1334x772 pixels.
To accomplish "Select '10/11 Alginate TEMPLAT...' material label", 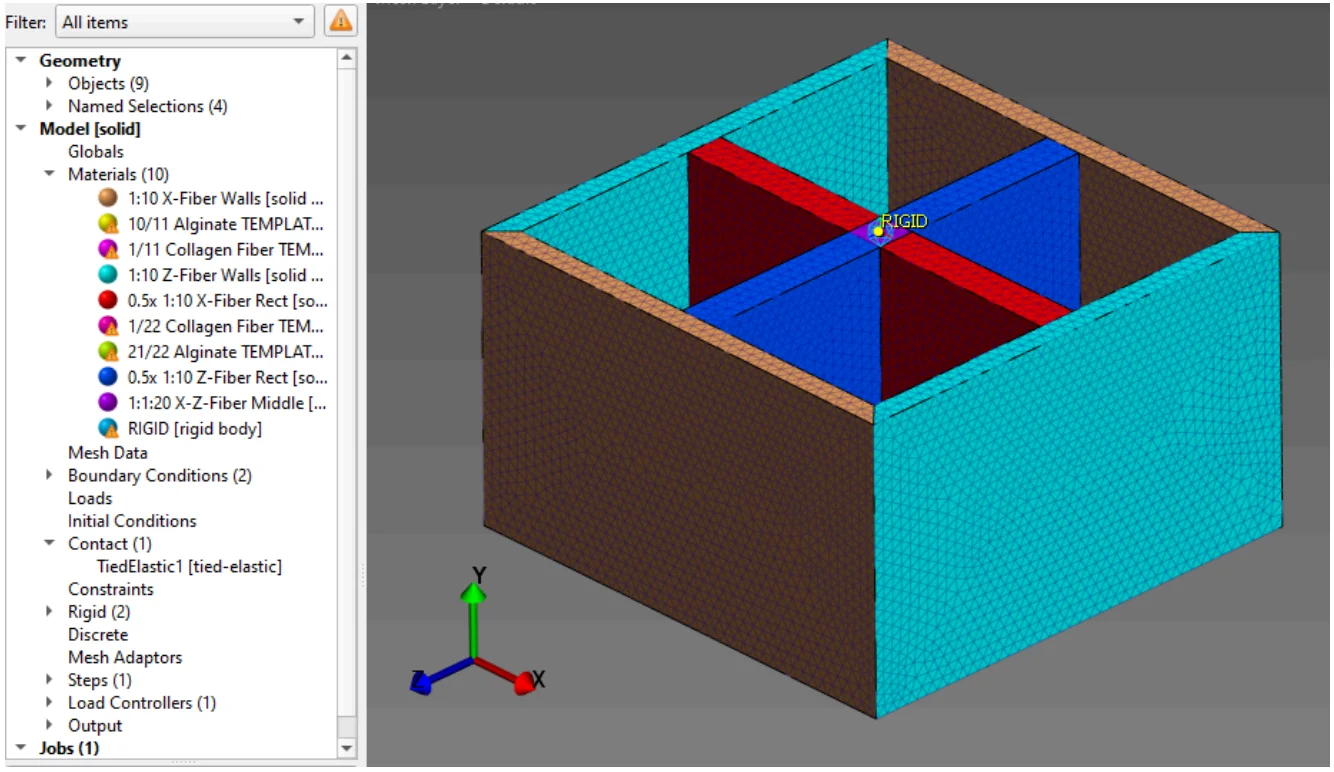I will coord(226,224).
